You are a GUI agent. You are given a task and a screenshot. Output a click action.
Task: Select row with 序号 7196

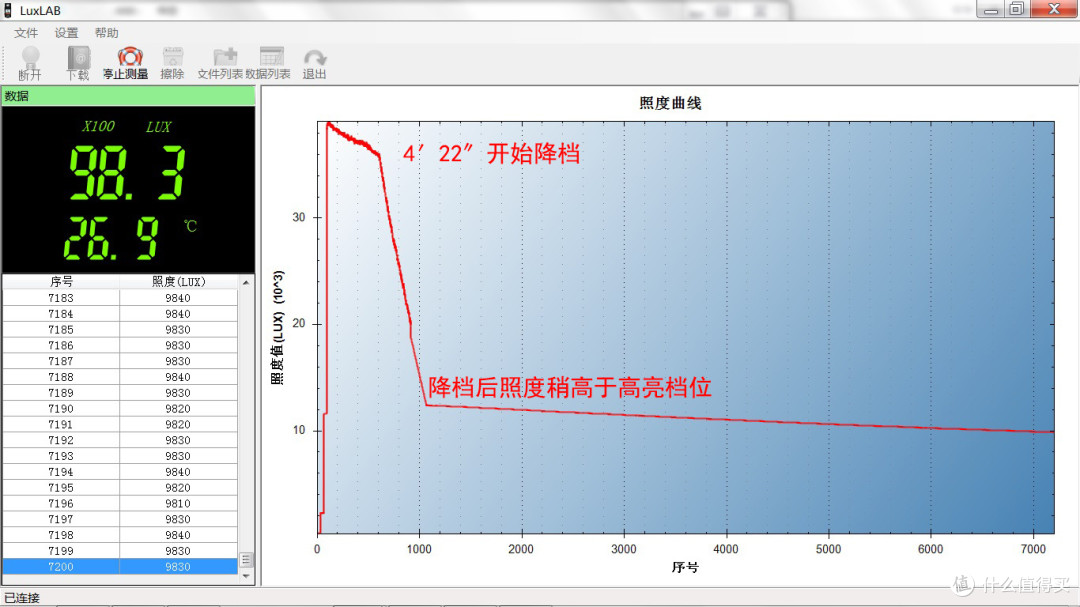point(120,504)
